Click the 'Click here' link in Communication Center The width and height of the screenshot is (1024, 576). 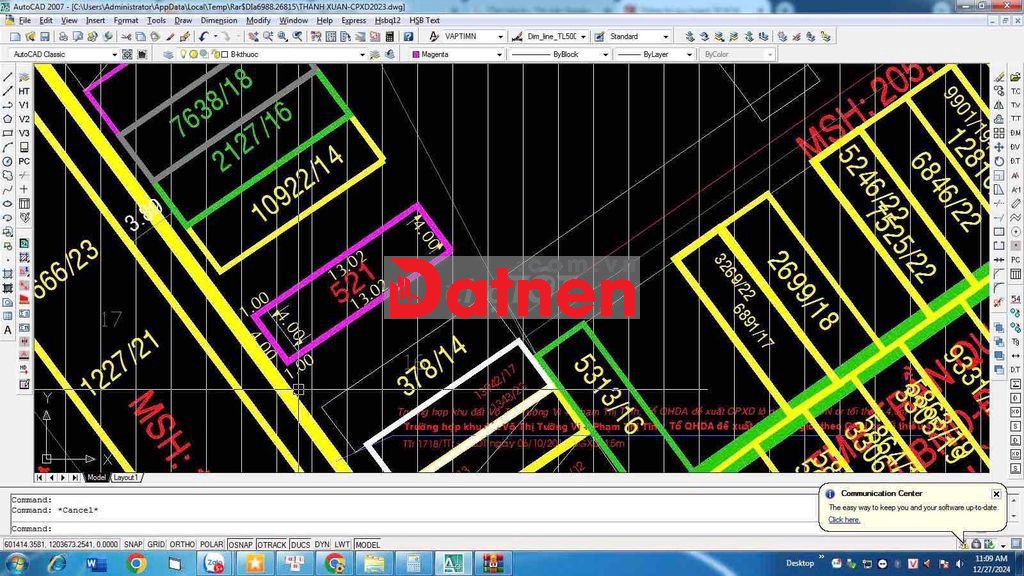point(843,520)
